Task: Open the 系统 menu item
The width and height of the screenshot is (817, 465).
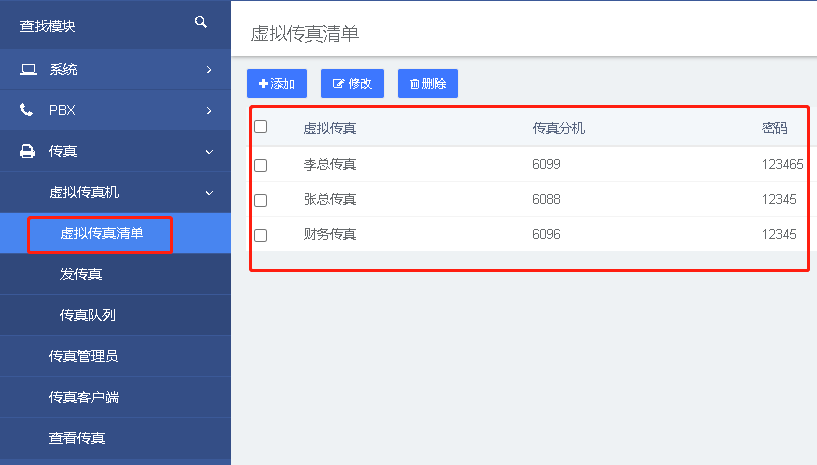Action: [115, 69]
